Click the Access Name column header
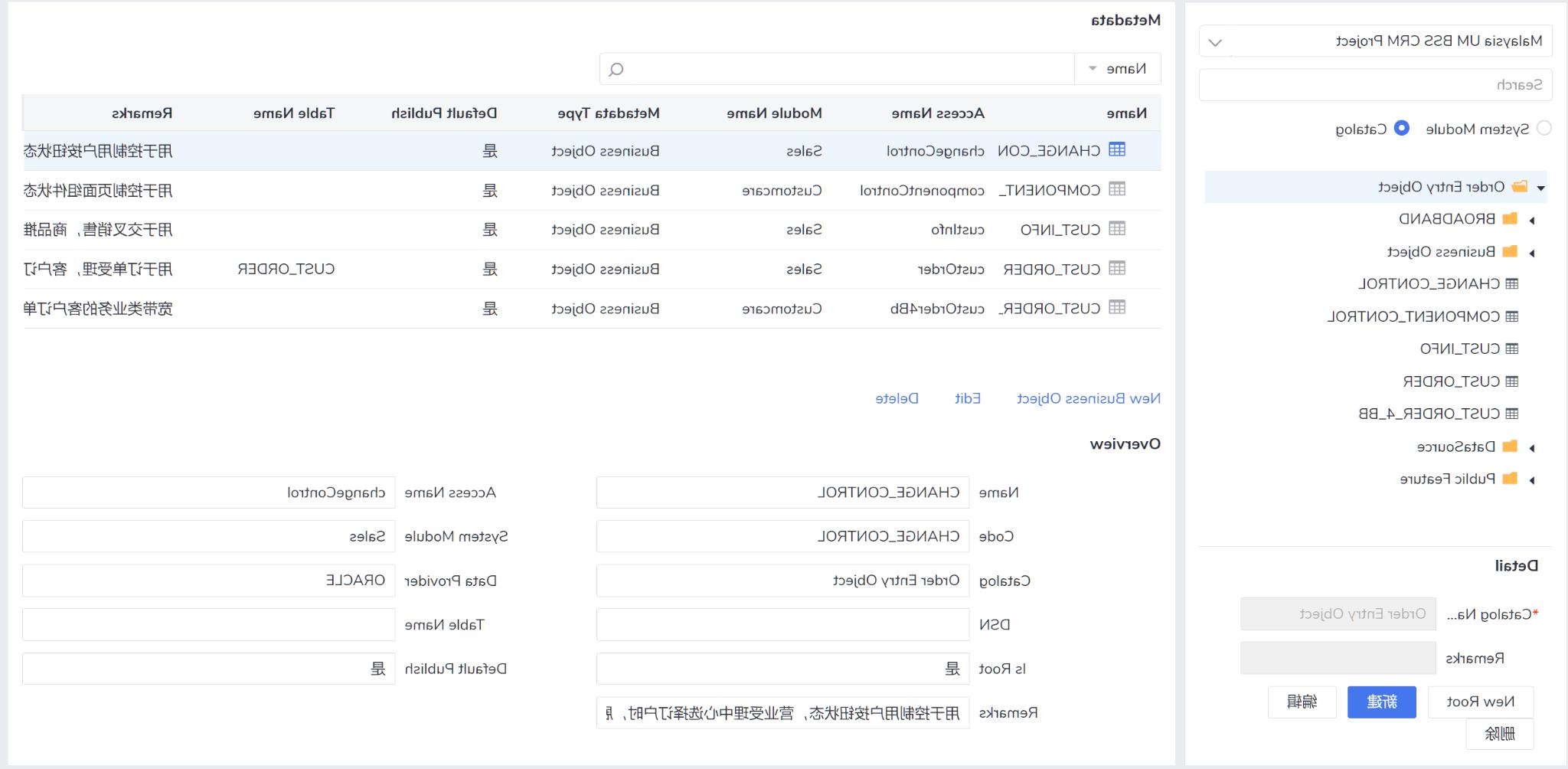 tap(938, 113)
